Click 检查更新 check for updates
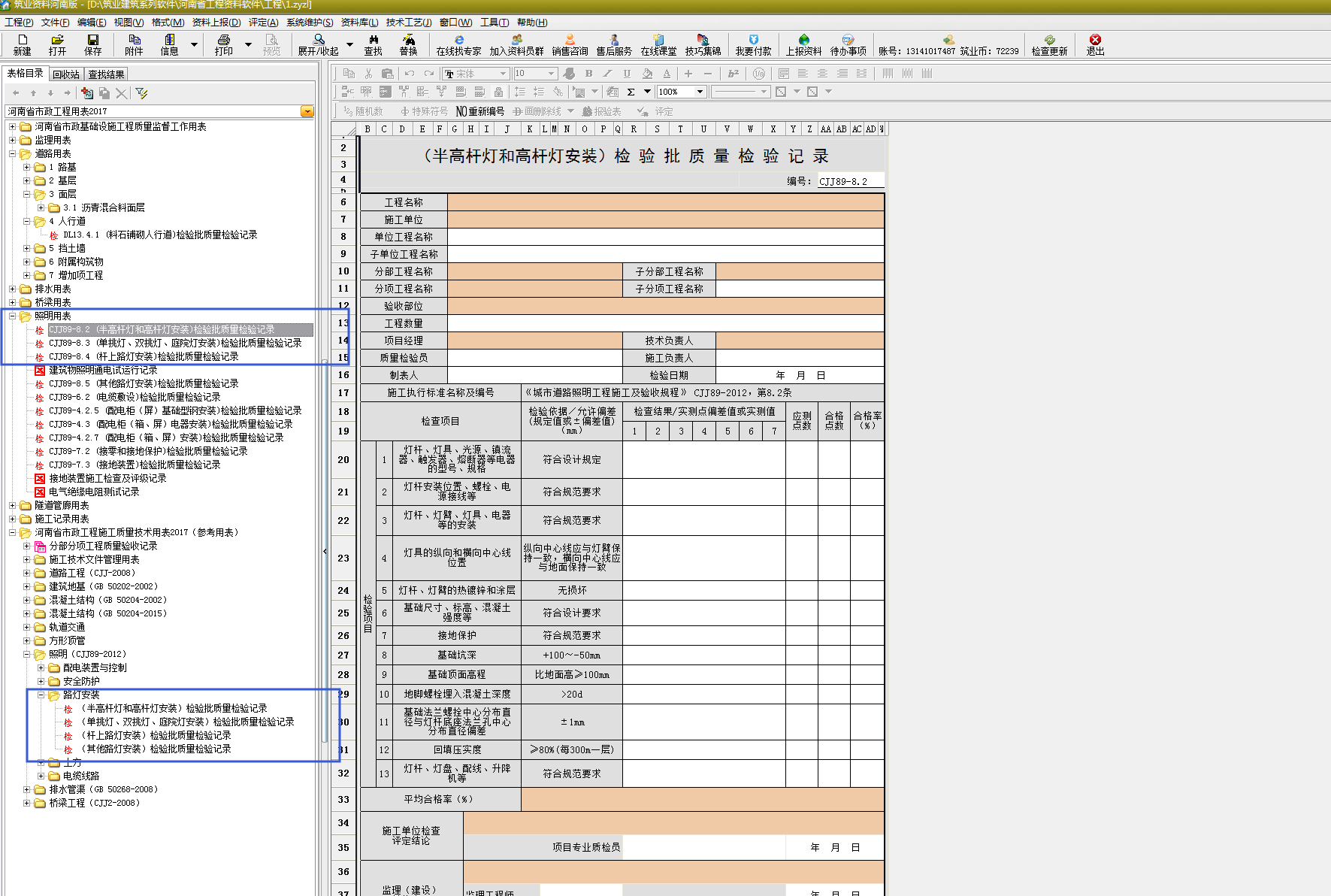This screenshot has width=1331, height=896. tap(1049, 44)
